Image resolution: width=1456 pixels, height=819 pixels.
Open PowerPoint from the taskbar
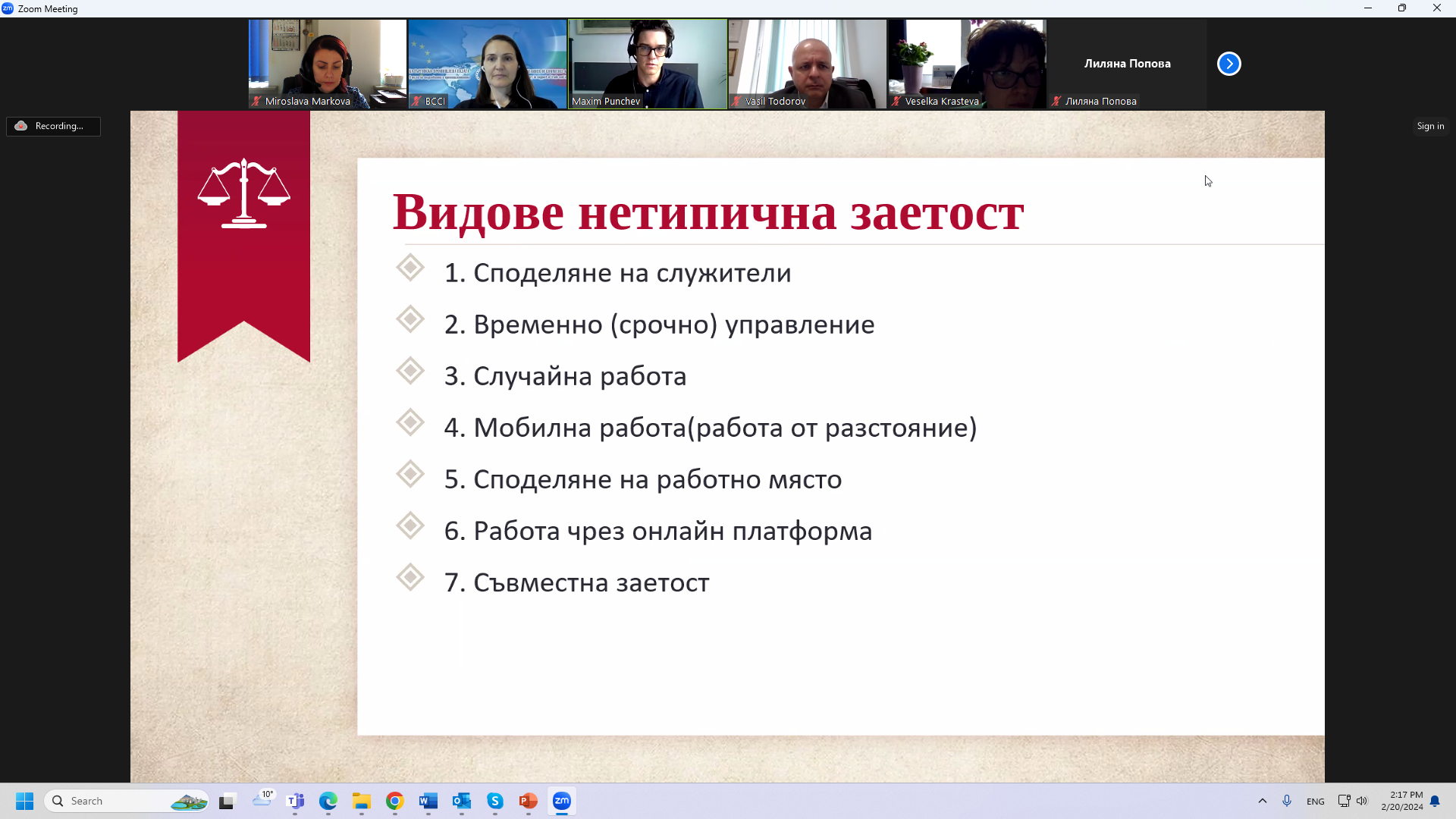[x=529, y=801]
